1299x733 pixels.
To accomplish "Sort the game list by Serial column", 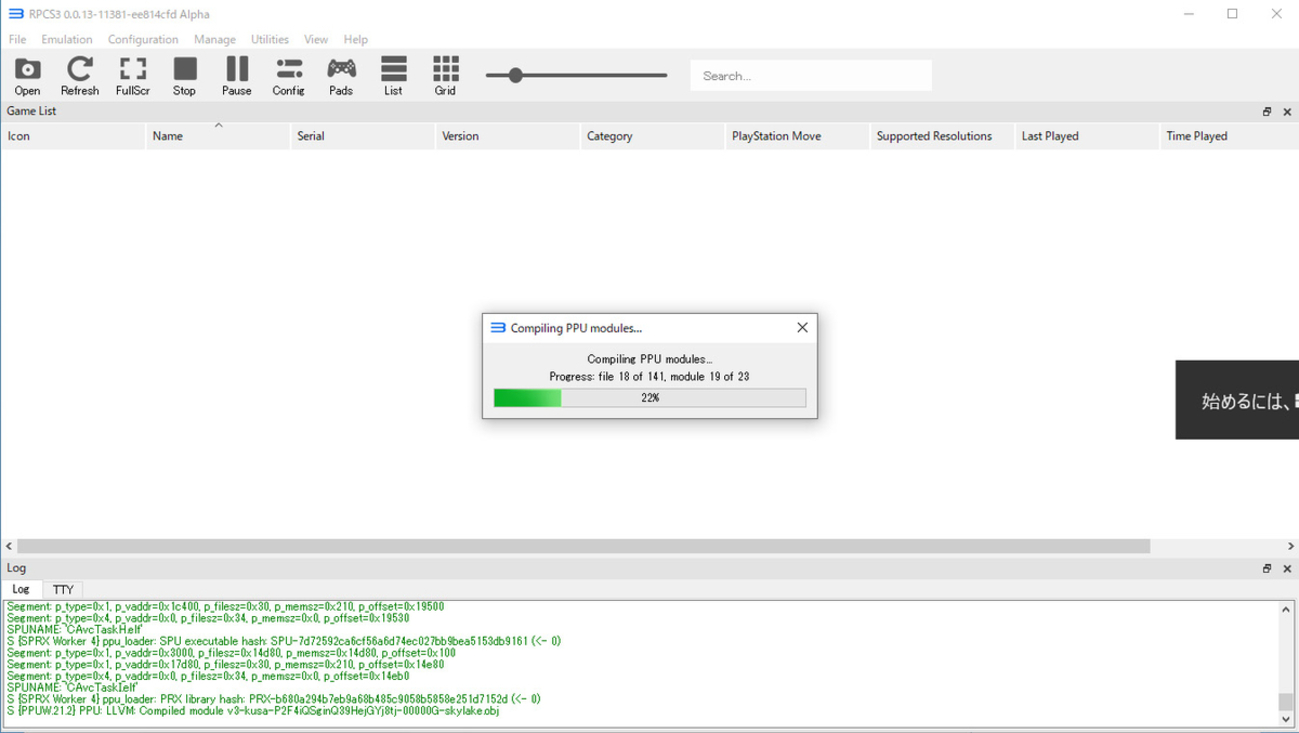I will [x=363, y=136].
